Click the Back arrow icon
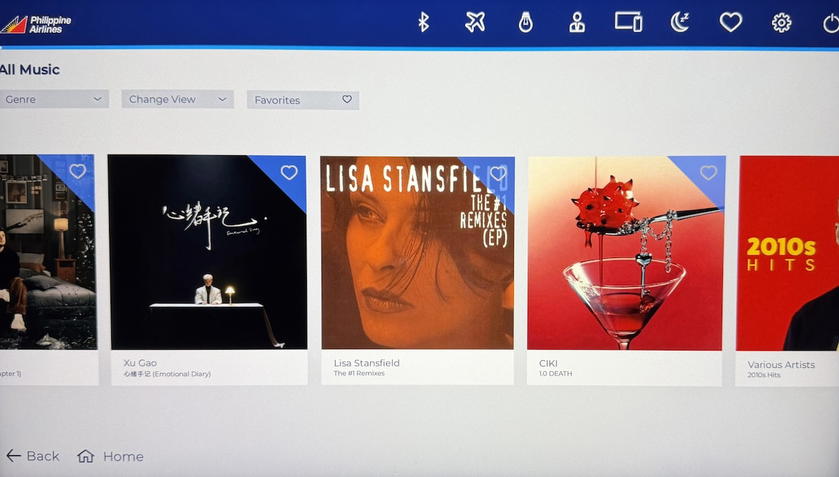Viewport: 839px width, 477px height. [13, 456]
